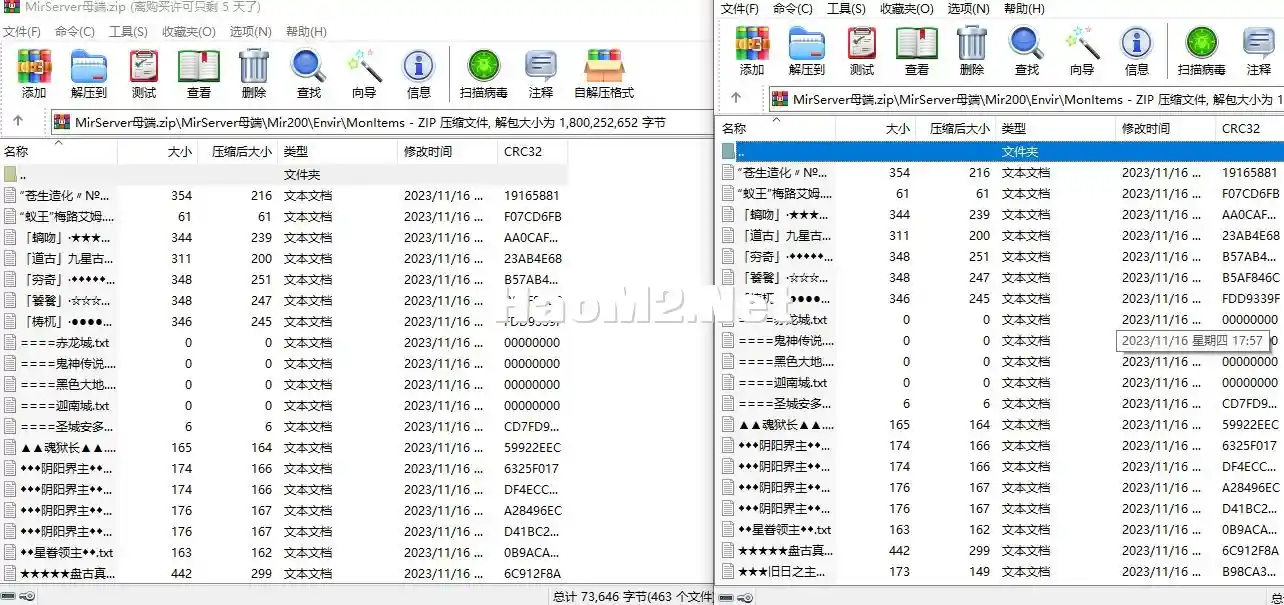This screenshot has height=605, width=1284.
Task: Click the 注释 (Comment) icon in left window
Action: click(541, 74)
